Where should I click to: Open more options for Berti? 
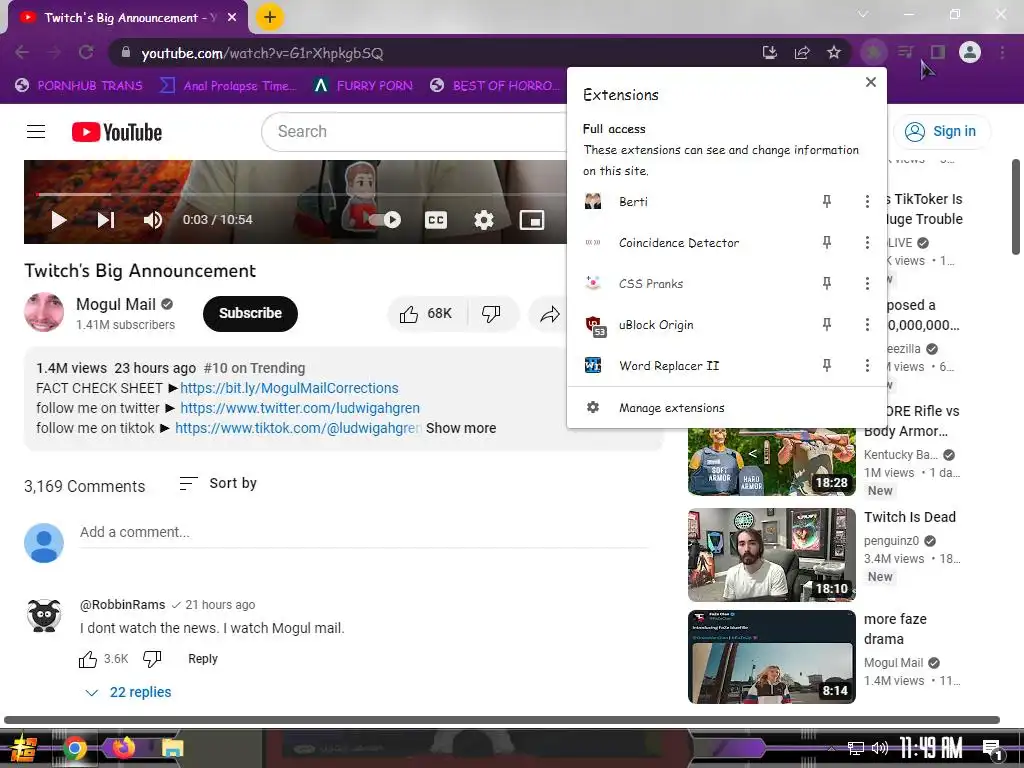pos(867,201)
